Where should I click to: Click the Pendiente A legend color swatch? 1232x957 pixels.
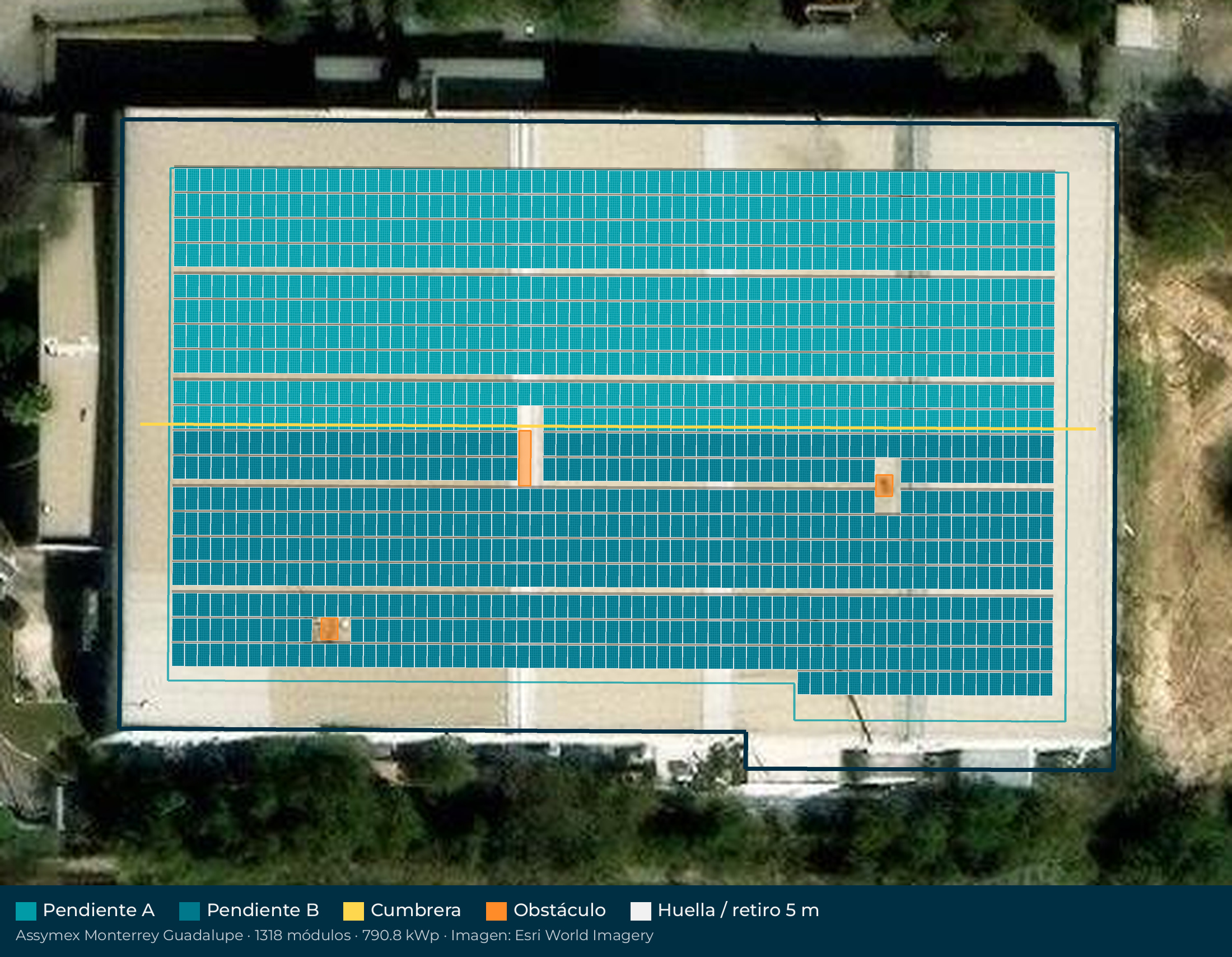(x=26, y=911)
